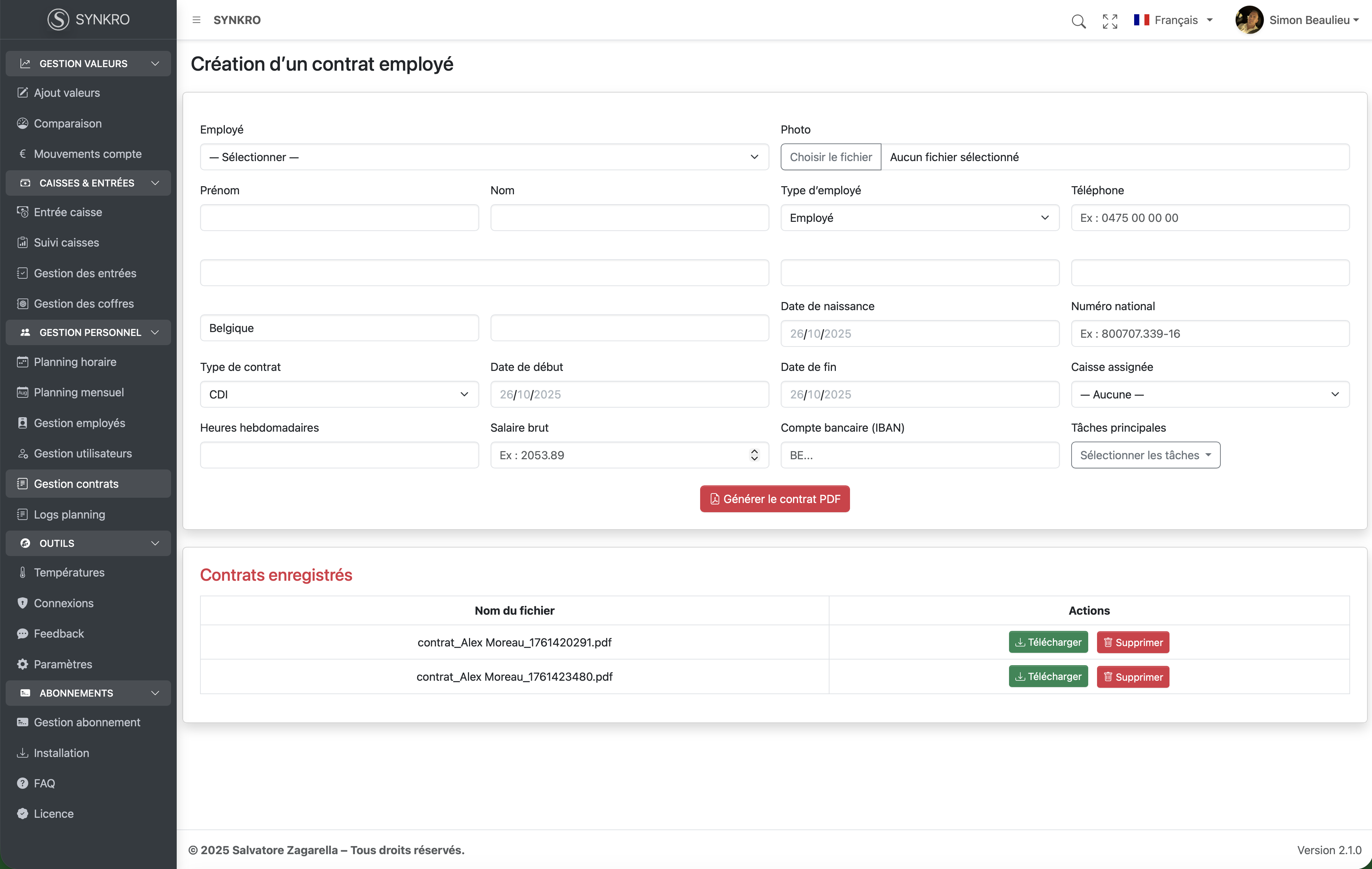Click the Connexions shield icon
This screenshot has width=1372, height=869.
[22, 603]
